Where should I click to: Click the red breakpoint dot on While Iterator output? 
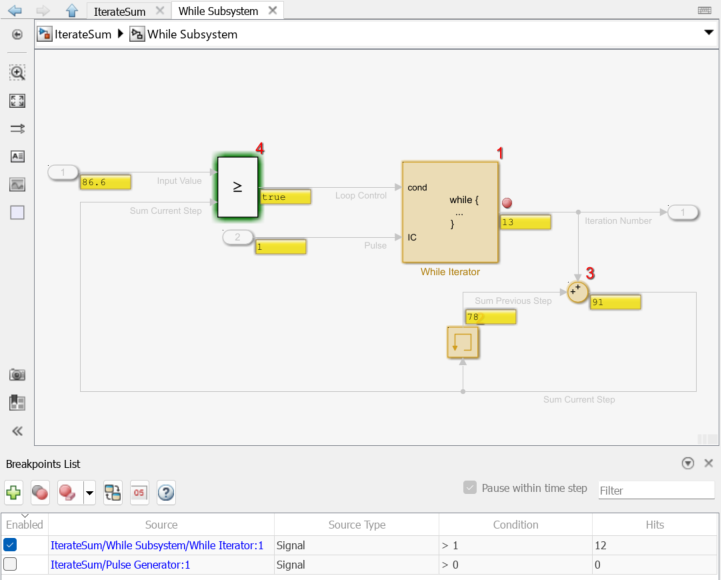click(507, 203)
